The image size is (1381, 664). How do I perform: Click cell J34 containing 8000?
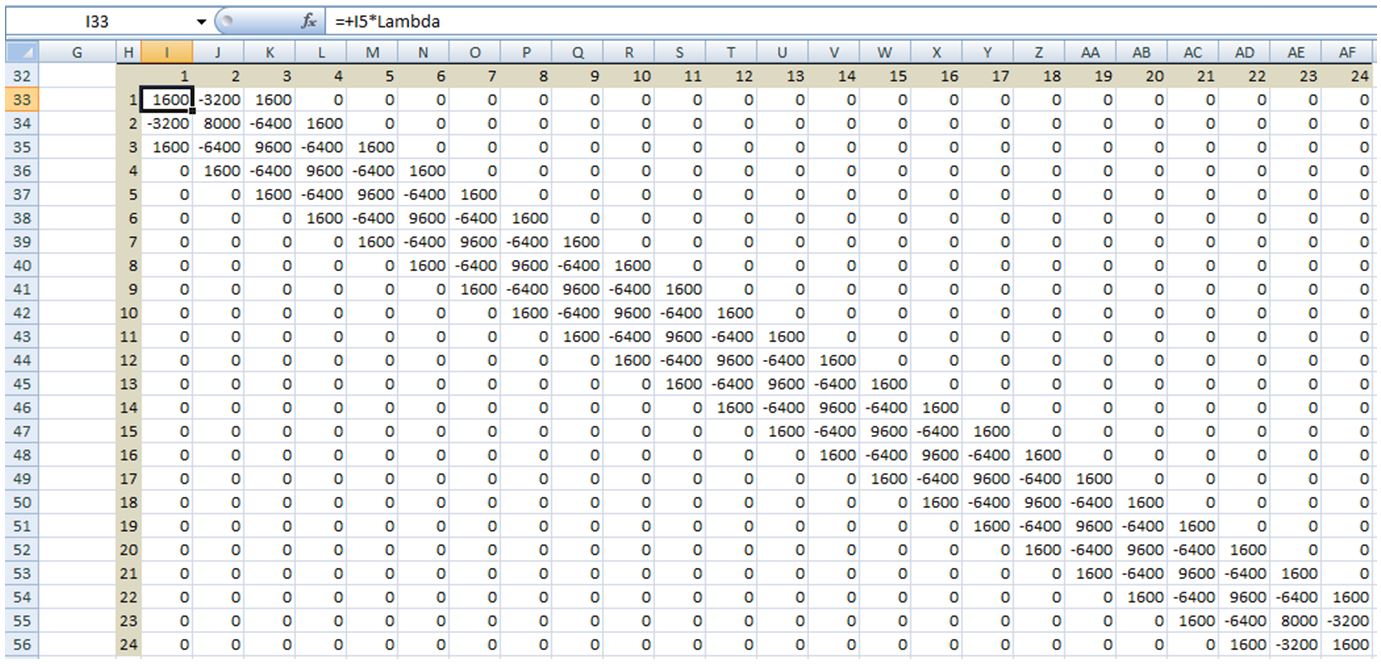click(217, 124)
